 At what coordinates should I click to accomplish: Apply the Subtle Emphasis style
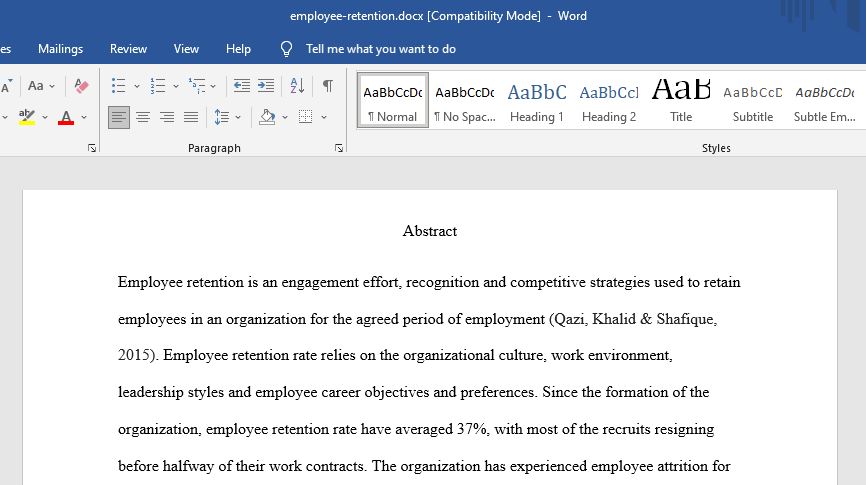(825, 101)
